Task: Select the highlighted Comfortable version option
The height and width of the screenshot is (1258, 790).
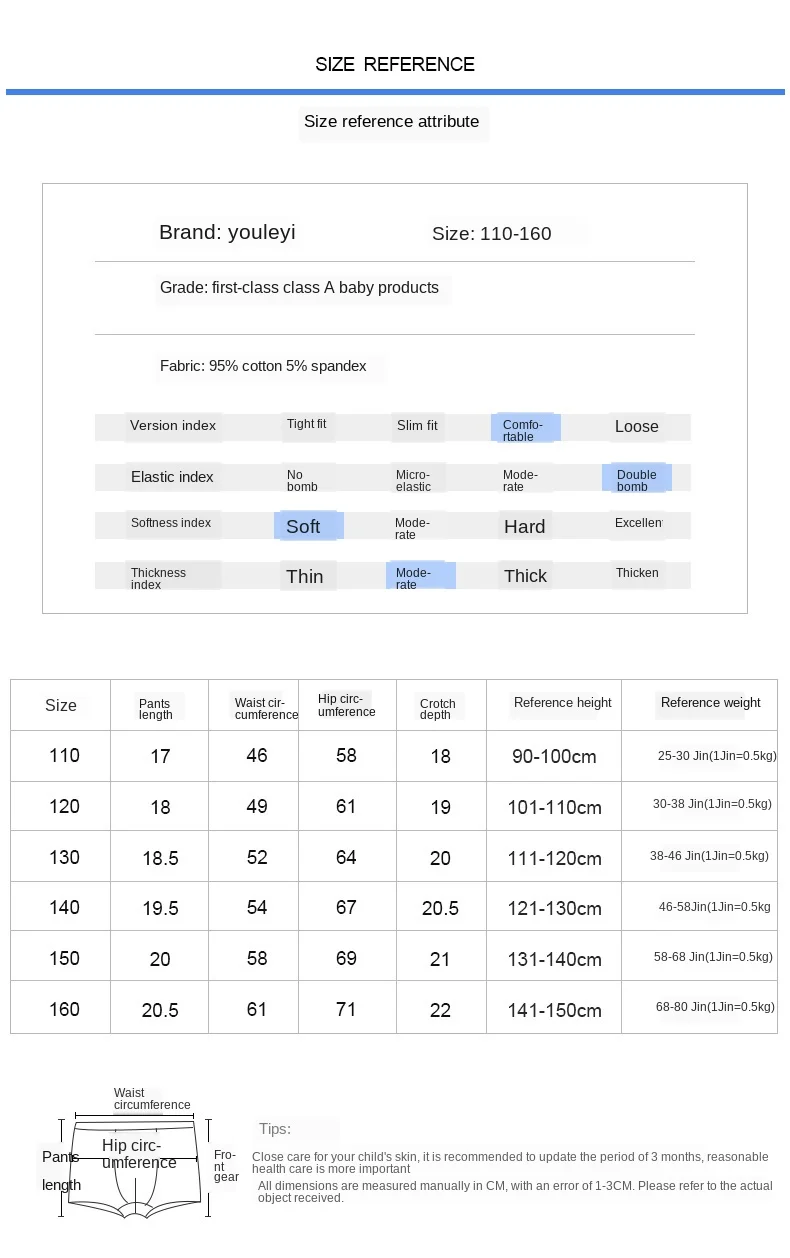Action: [x=525, y=429]
